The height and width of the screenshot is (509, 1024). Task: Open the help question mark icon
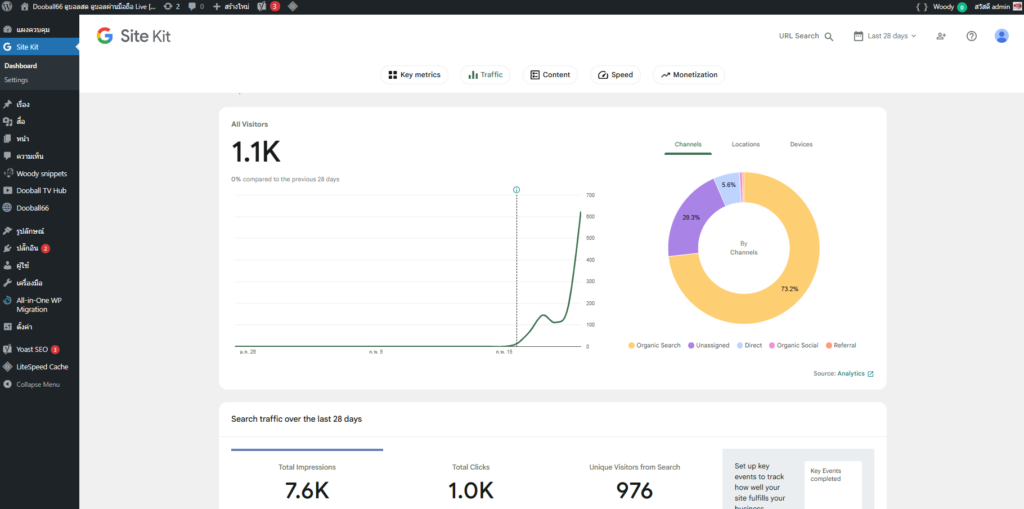pyautogui.click(x=971, y=36)
